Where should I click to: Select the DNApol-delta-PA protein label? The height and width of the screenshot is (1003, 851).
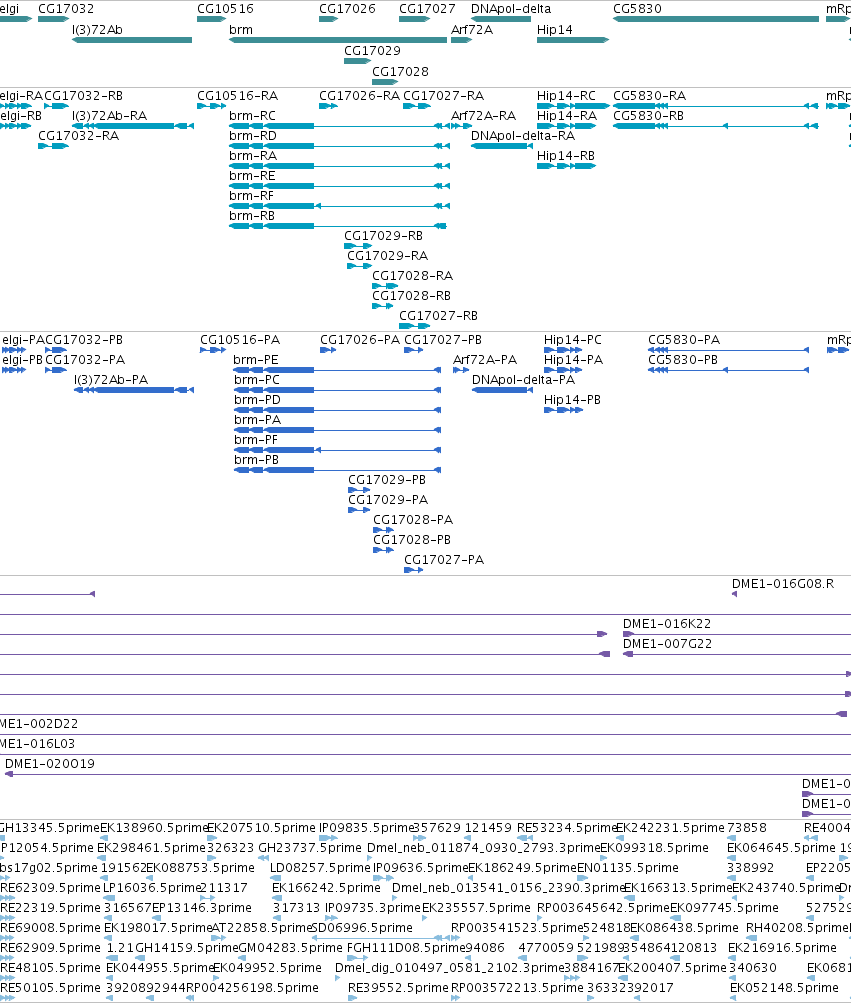coord(523,380)
